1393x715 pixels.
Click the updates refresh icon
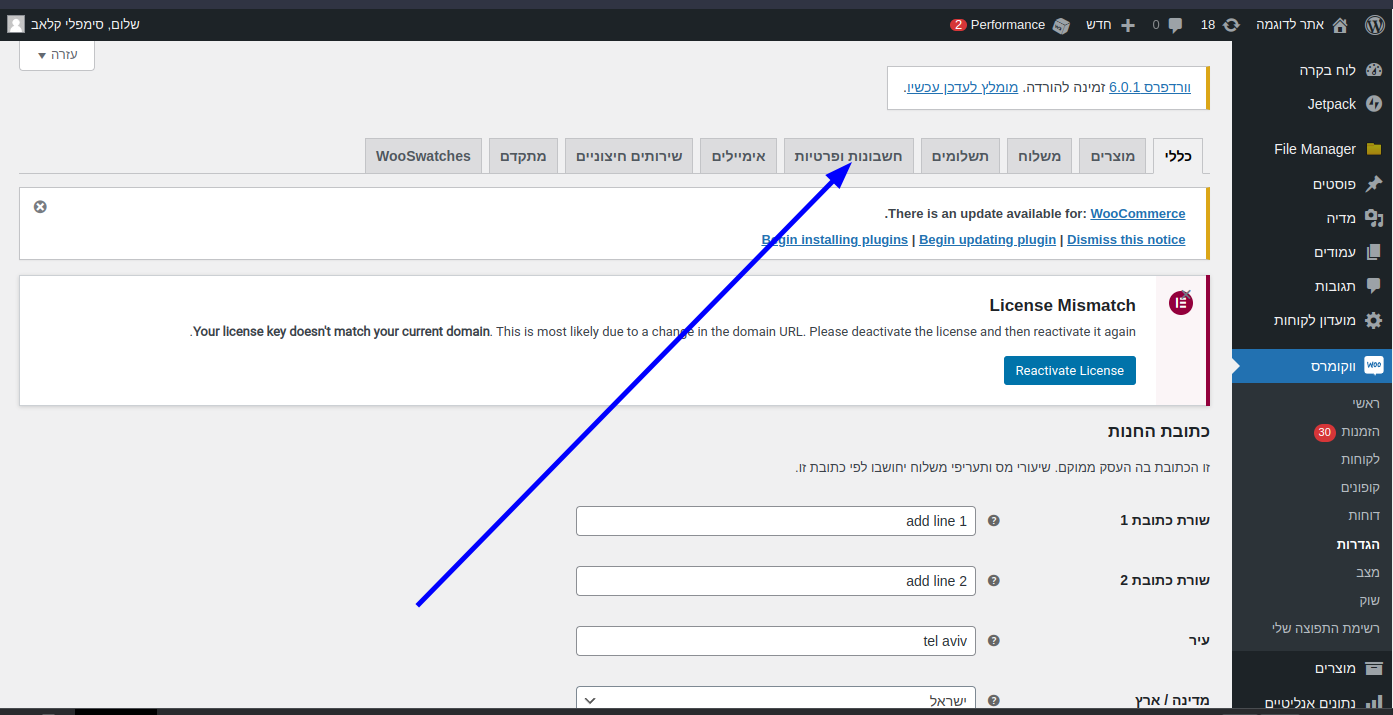(x=1231, y=24)
